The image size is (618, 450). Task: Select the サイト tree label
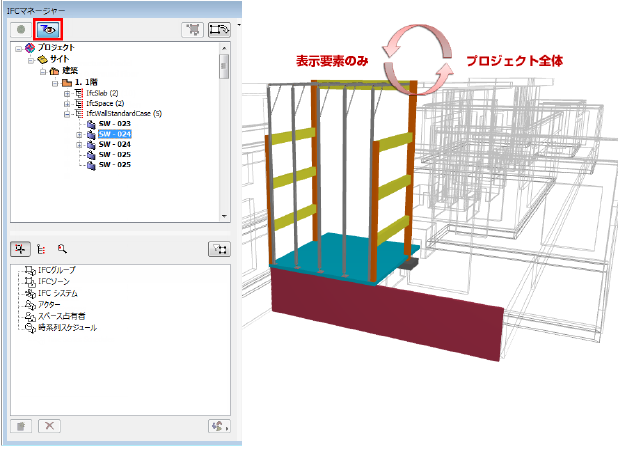pyautogui.click(x=60, y=59)
